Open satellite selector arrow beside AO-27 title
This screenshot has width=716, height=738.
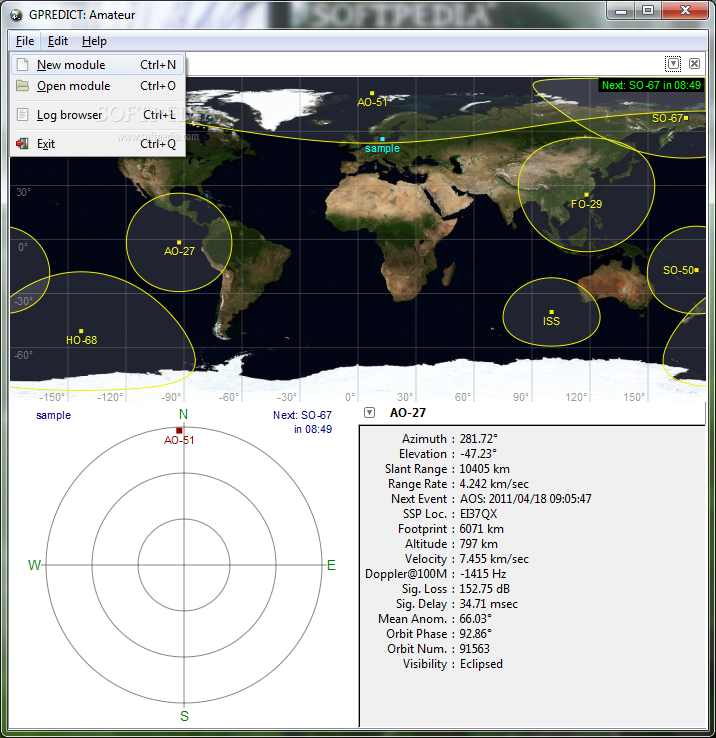tap(370, 413)
